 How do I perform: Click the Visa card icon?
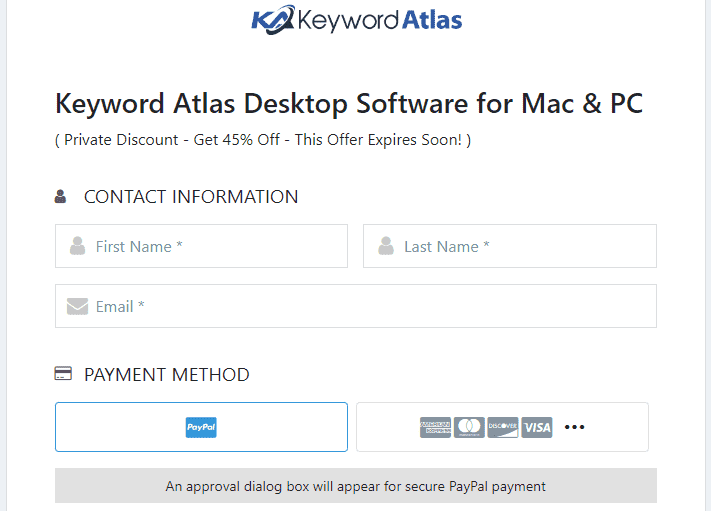coord(537,427)
